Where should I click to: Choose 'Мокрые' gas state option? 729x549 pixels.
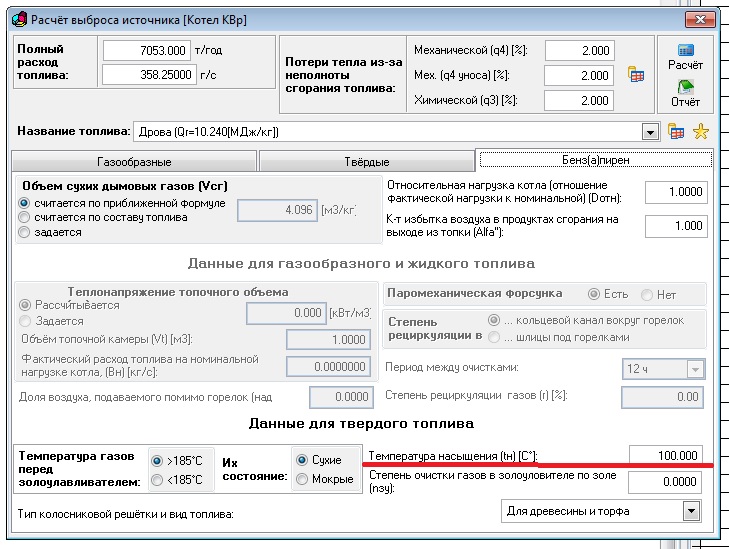tap(303, 479)
